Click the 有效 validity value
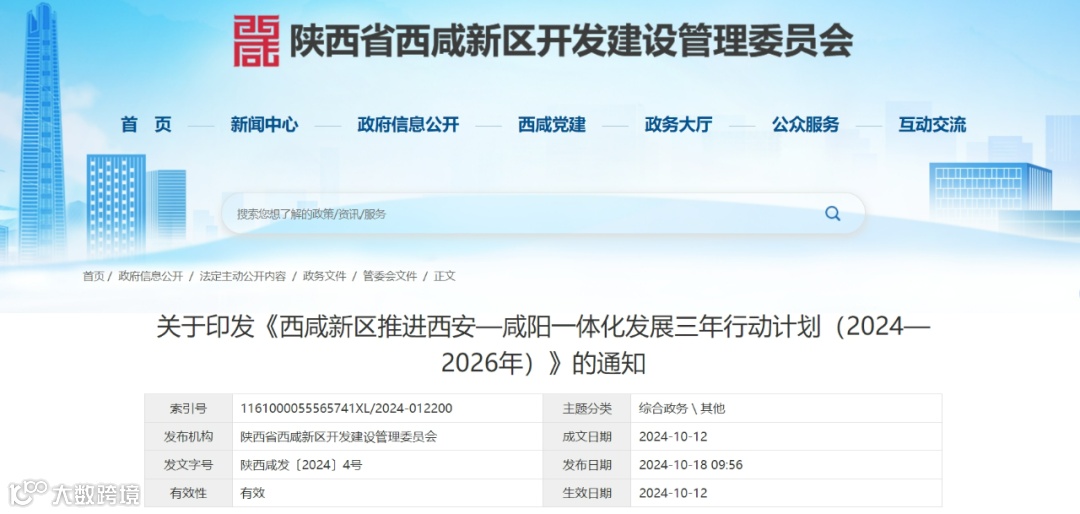 click(x=252, y=493)
